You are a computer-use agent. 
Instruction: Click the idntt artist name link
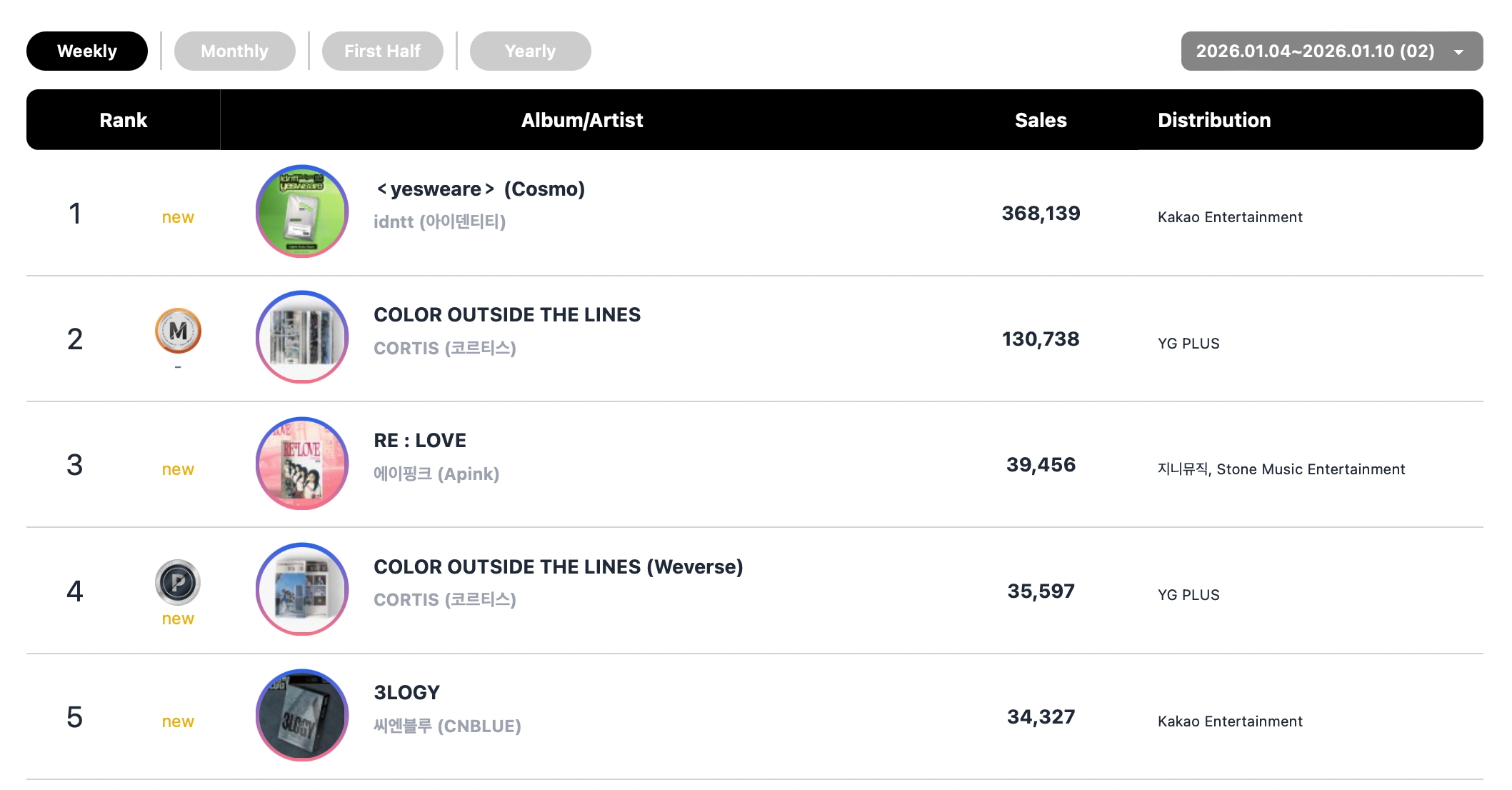[439, 222]
